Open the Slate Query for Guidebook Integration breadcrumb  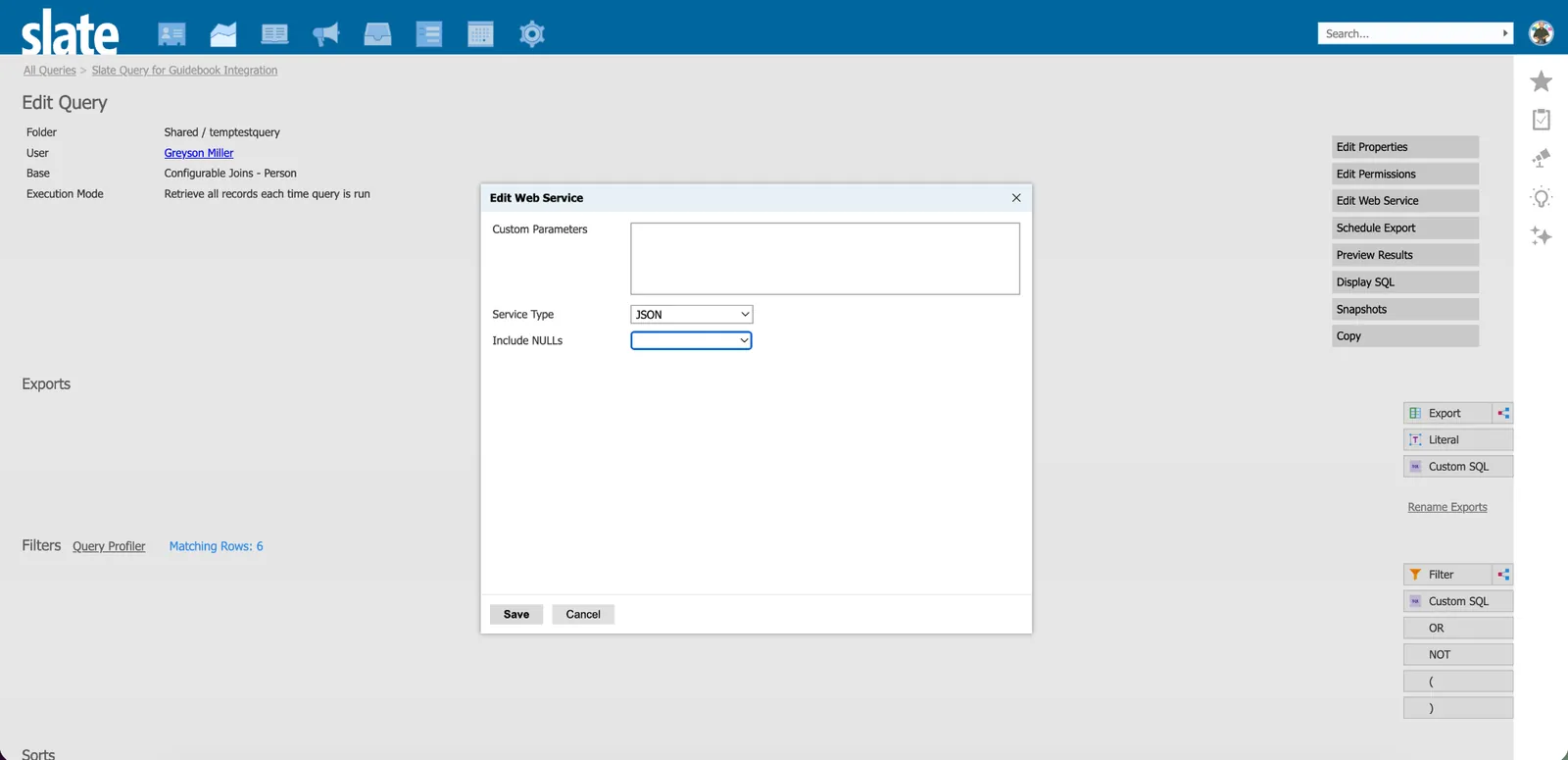click(x=184, y=71)
